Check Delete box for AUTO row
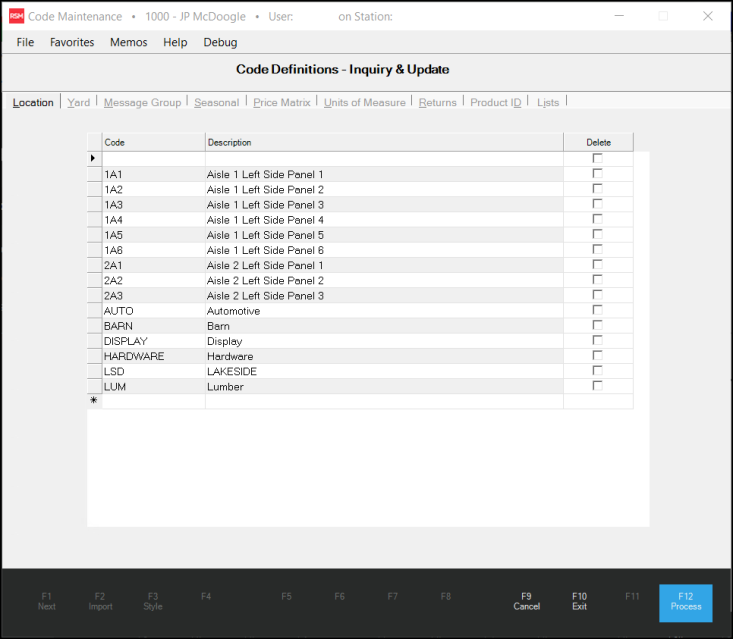Viewport: 733px width, 639px height. tap(597, 309)
